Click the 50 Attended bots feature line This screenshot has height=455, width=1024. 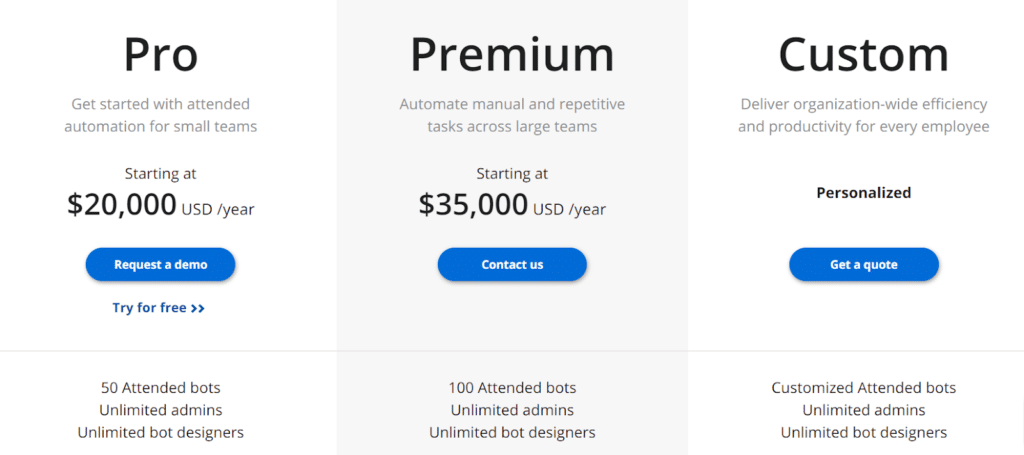[x=160, y=388]
